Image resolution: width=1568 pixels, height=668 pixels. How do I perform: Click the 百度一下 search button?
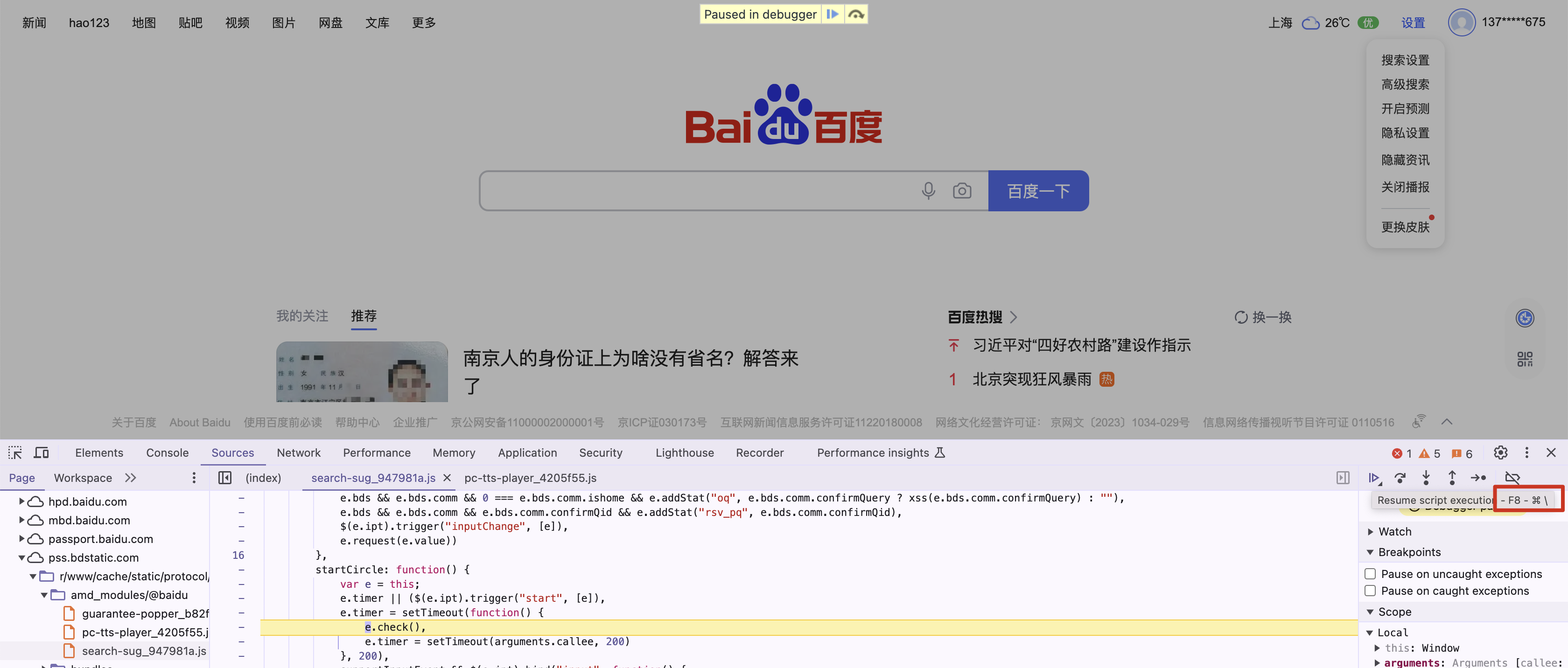1038,191
